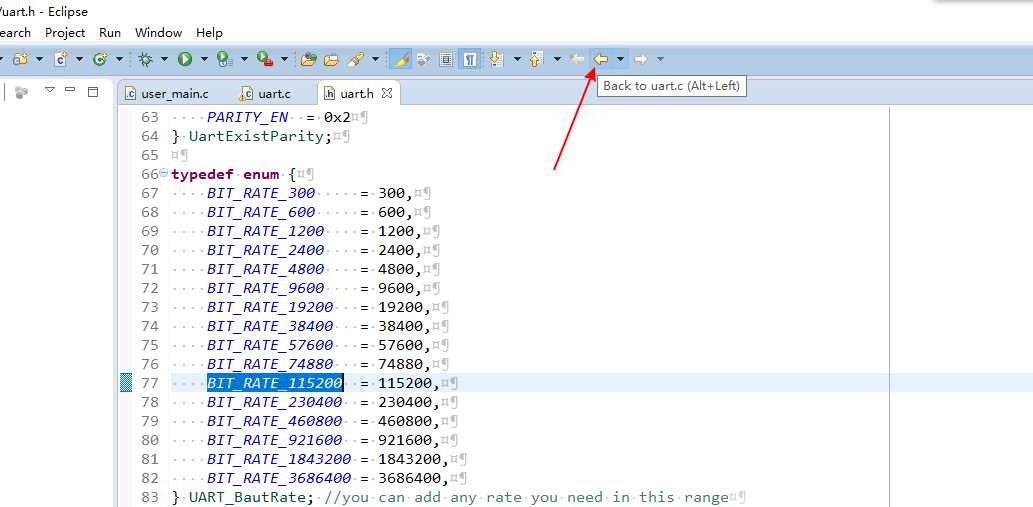Click the New C source file icon
The width and height of the screenshot is (1033, 507).
(x=61, y=59)
